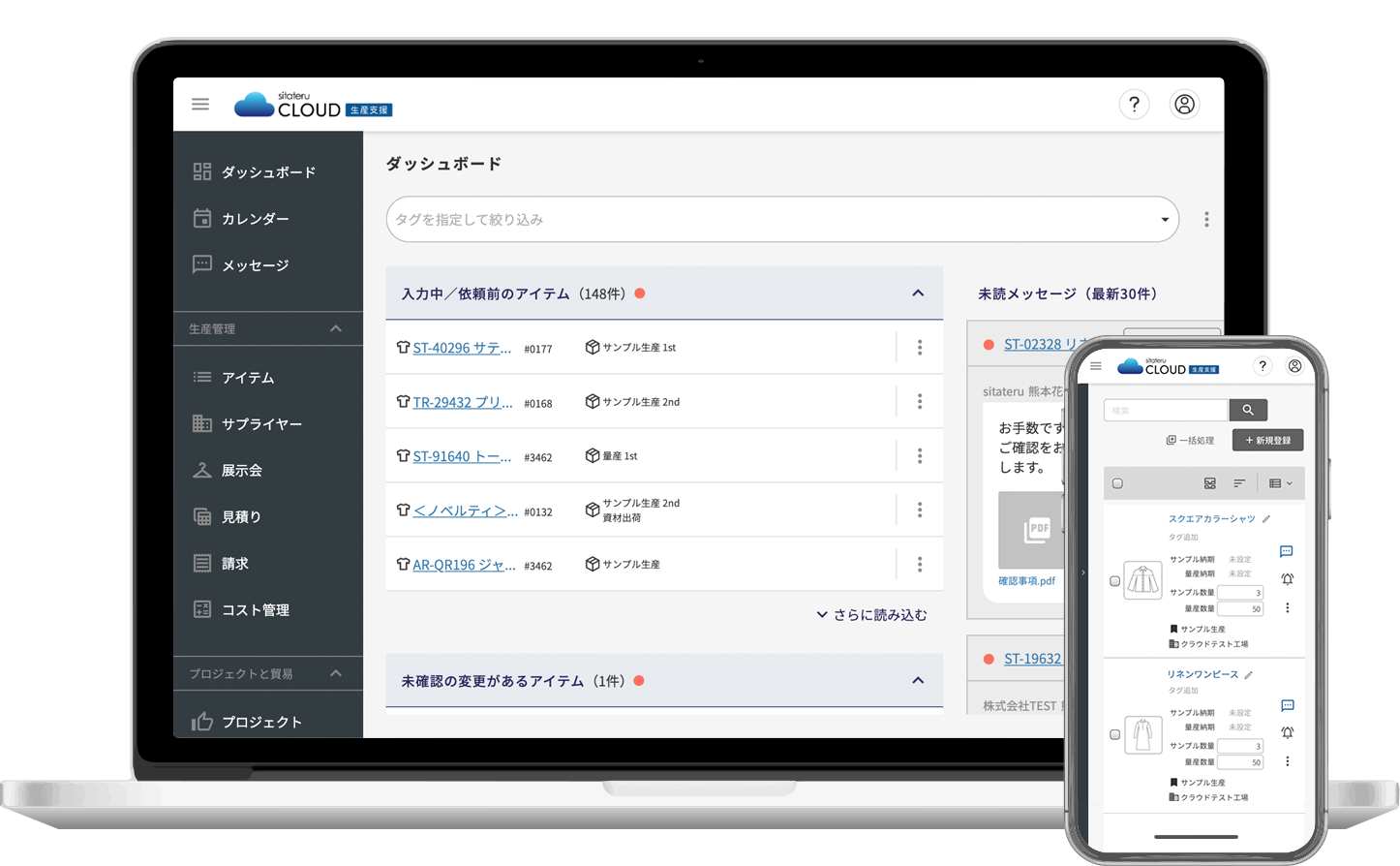Check the select-all checkbox in the phone list
The image size is (1400, 866).
tap(1115, 482)
